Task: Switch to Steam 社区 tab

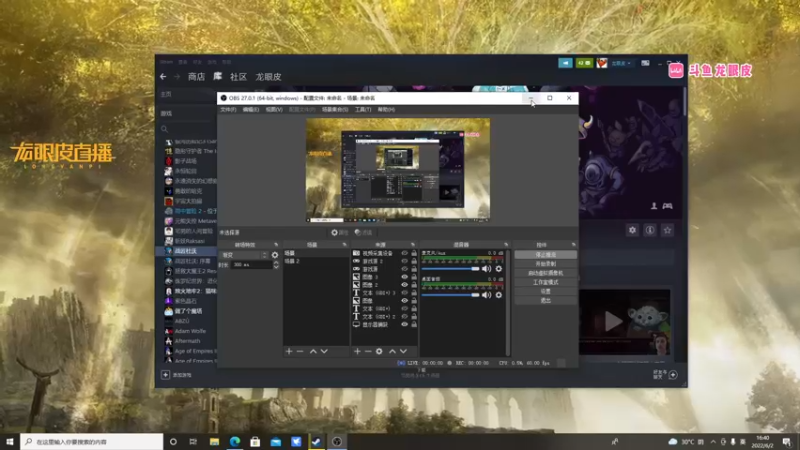Action: point(238,77)
